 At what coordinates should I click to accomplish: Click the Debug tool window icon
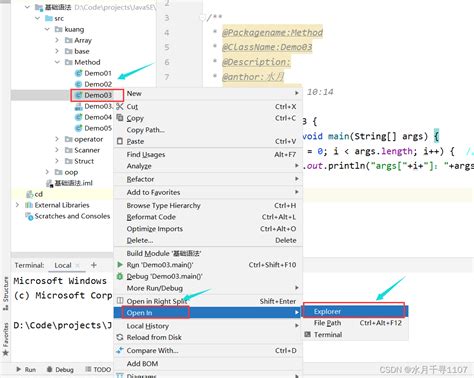[x=50, y=369]
